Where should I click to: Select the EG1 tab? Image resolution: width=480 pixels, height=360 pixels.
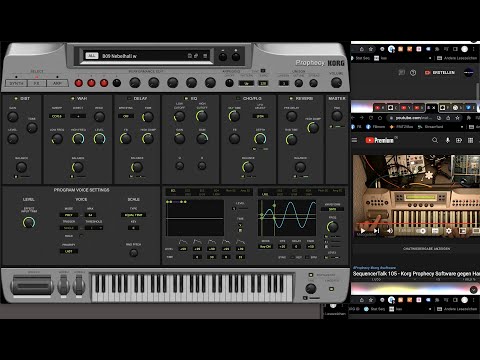click(x=173, y=191)
